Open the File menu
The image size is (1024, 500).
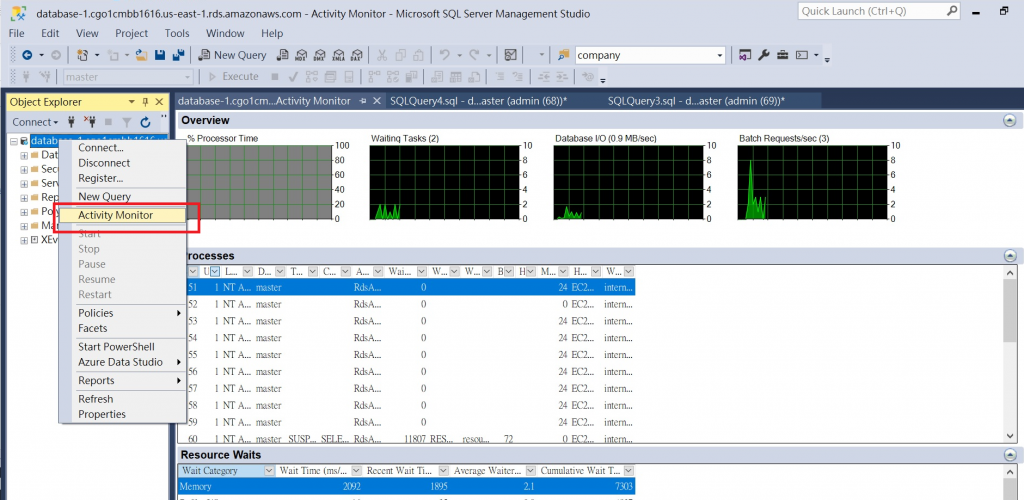pyautogui.click(x=16, y=33)
